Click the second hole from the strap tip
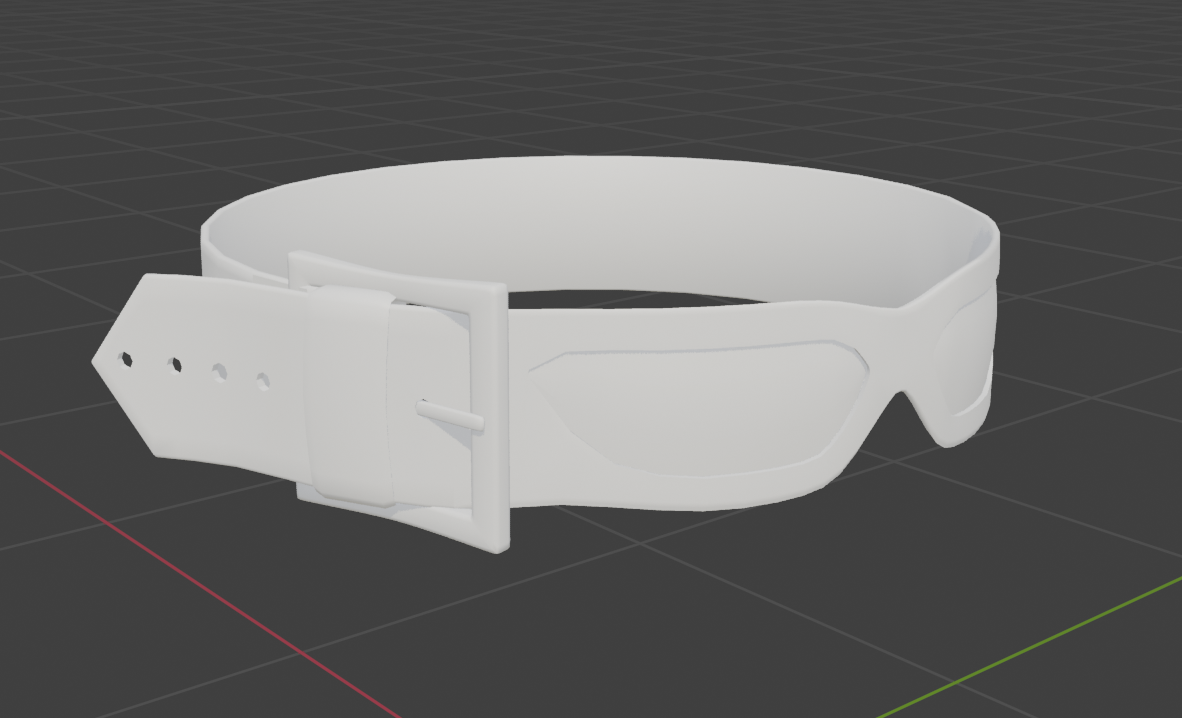This screenshot has height=718, width=1182. coord(175,365)
